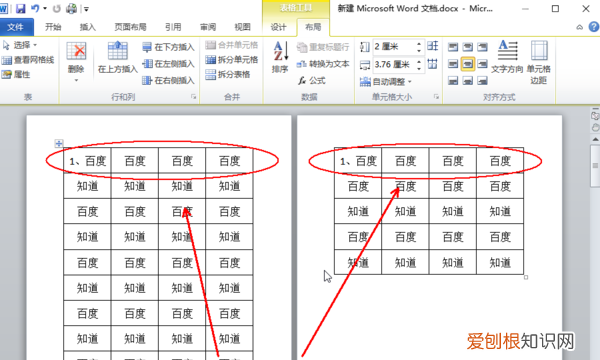This screenshot has height=360, width=600.
Task: Click cell '1、百度' in the left table
Action: [x=87, y=161]
